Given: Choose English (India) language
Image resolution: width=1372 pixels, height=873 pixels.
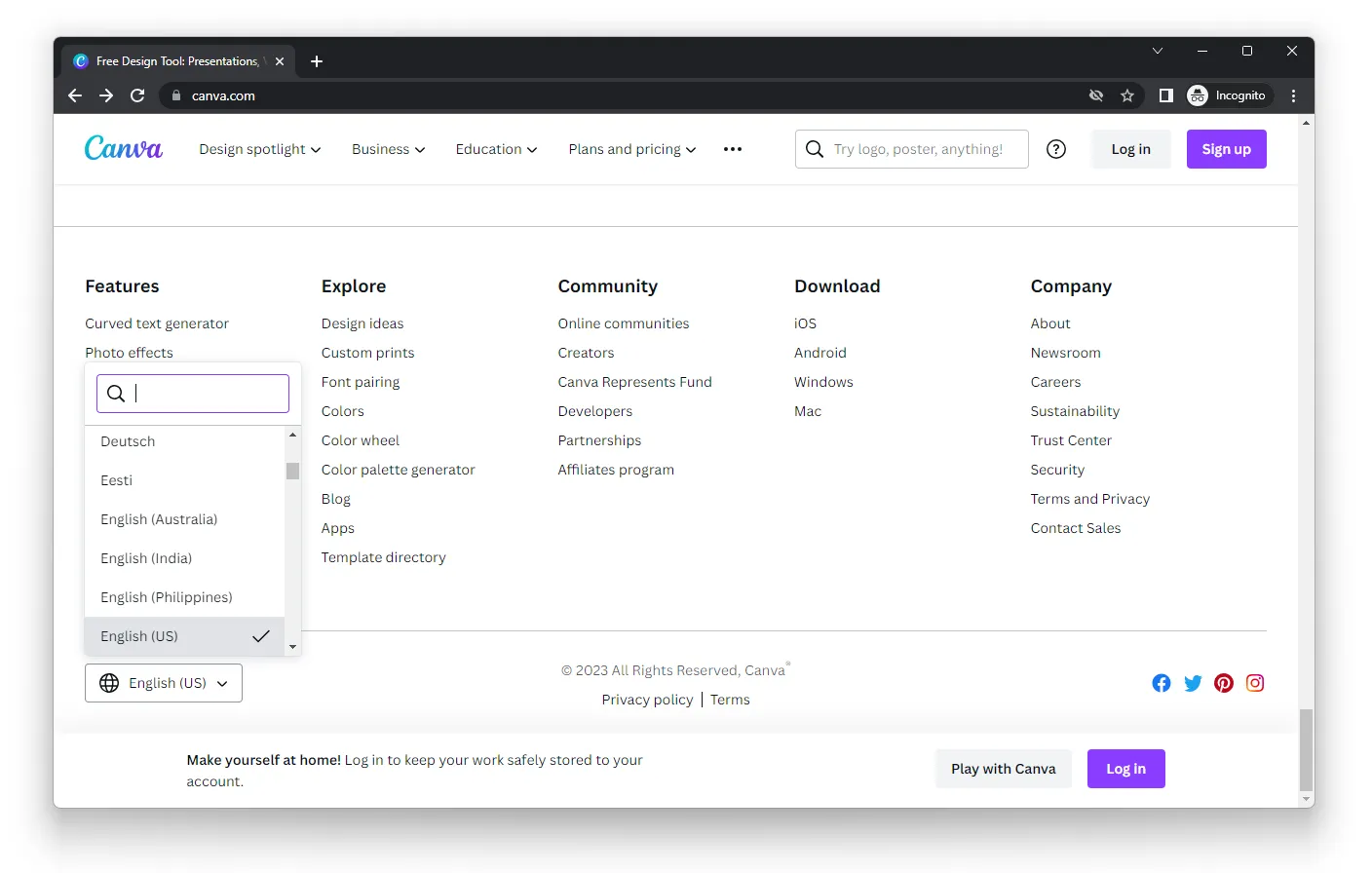Looking at the screenshot, I should (184, 558).
